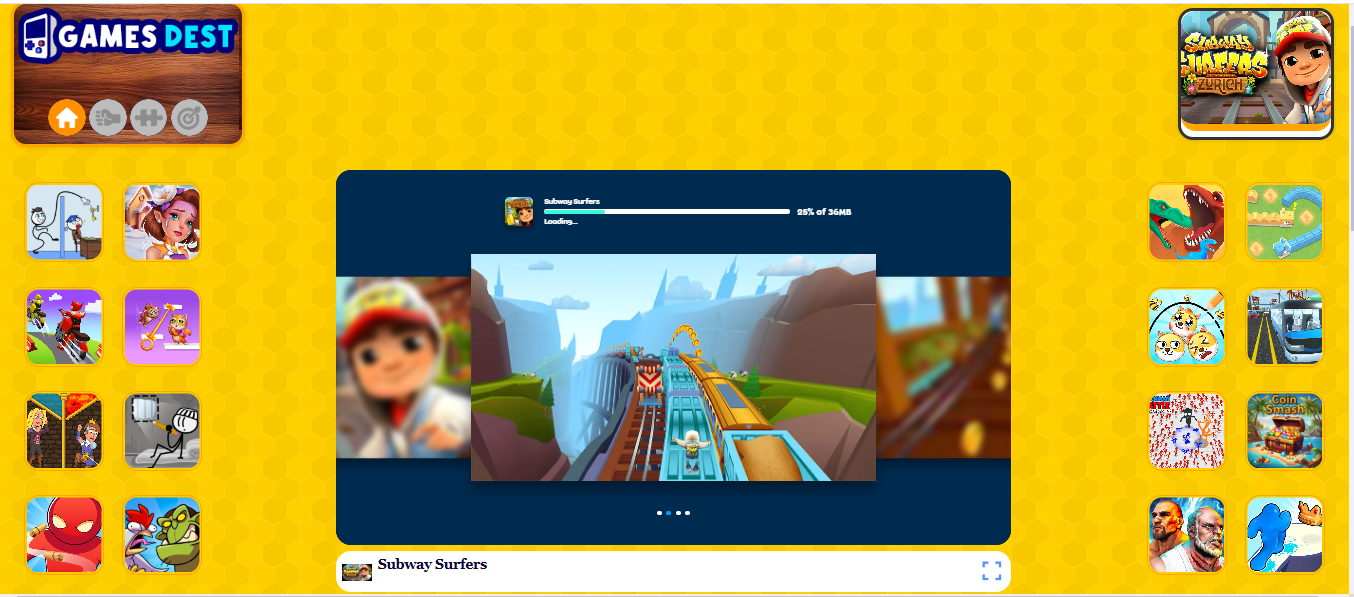Enter fullscreen mode for Subway Surfers
Image resolution: width=1354 pixels, height=597 pixels.
[x=991, y=571]
